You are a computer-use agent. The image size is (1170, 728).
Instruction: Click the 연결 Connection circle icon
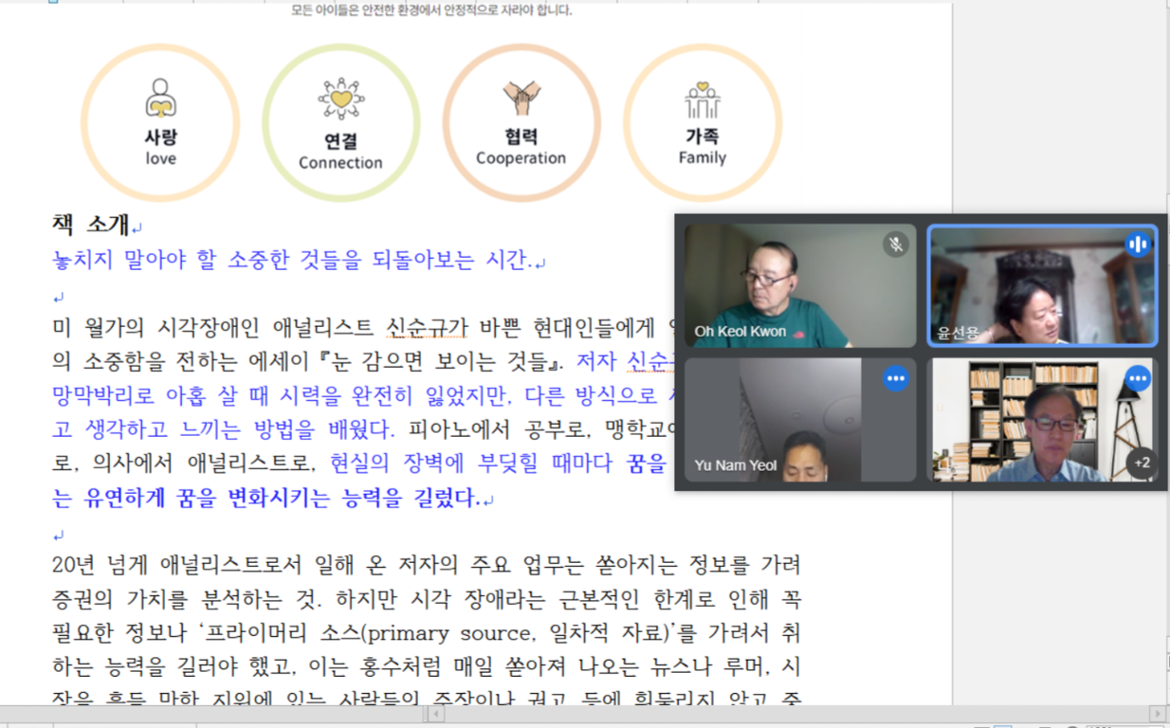[x=342, y=120]
